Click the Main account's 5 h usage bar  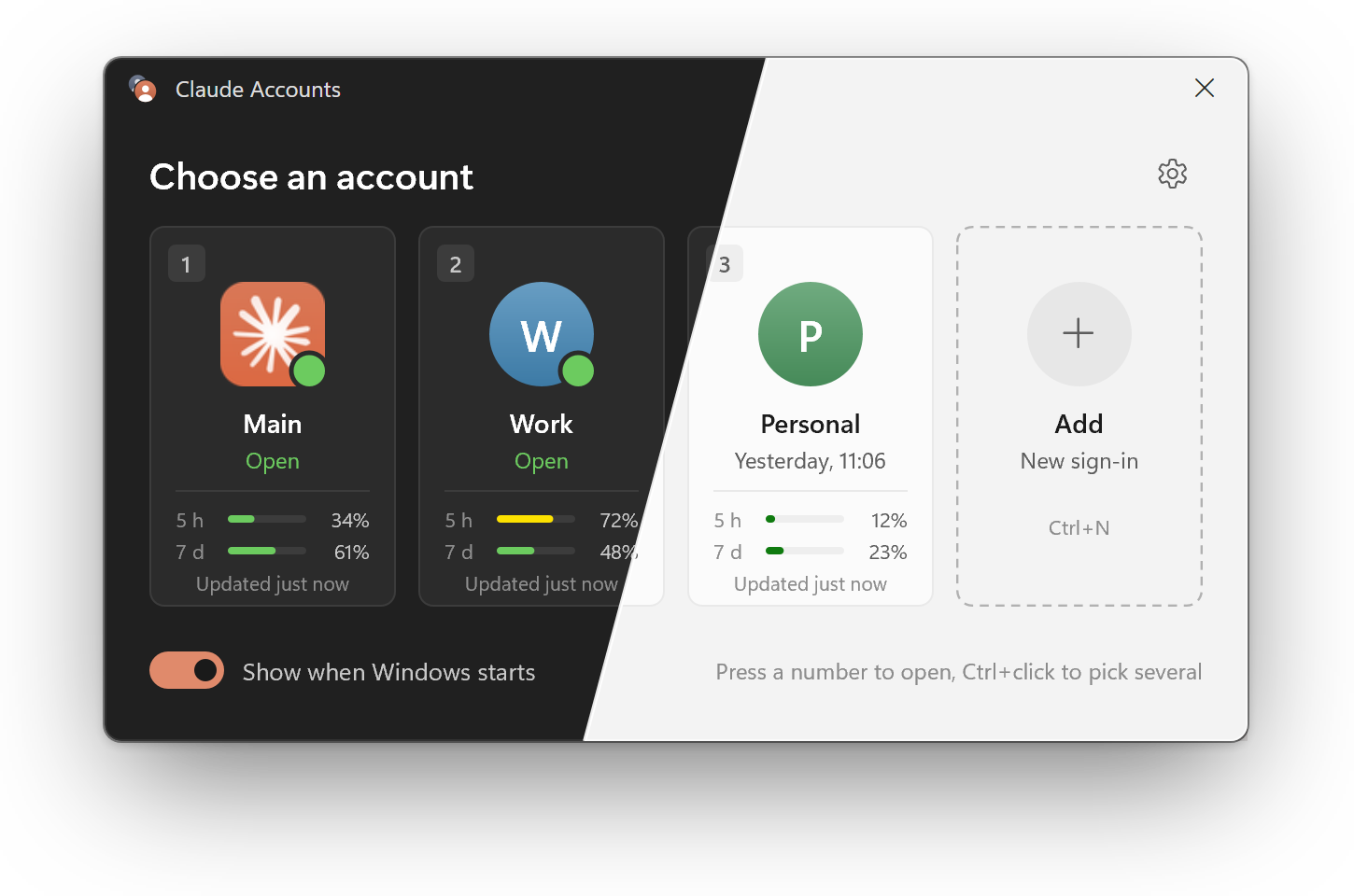(x=267, y=519)
